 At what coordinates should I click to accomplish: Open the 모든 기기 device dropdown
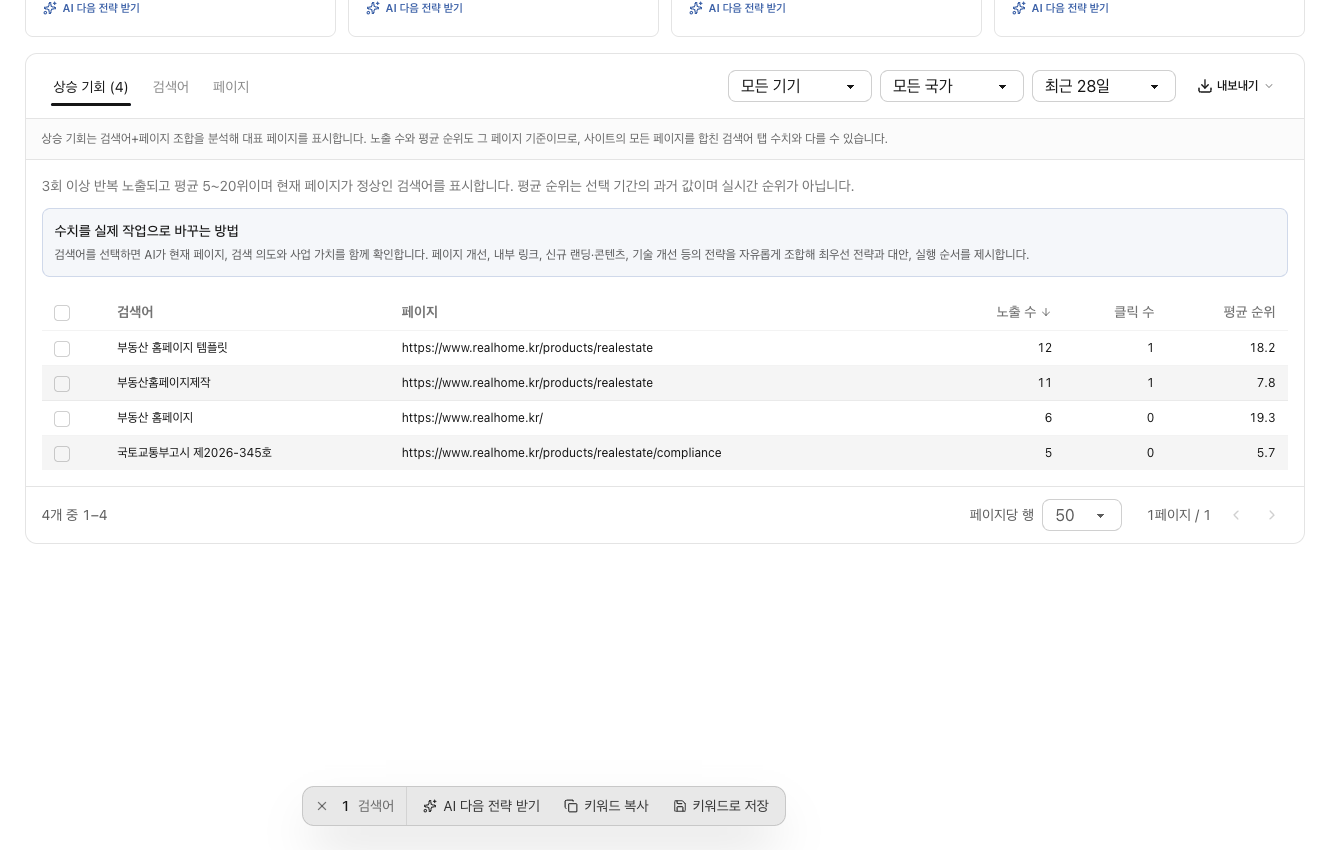coord(800,86)
